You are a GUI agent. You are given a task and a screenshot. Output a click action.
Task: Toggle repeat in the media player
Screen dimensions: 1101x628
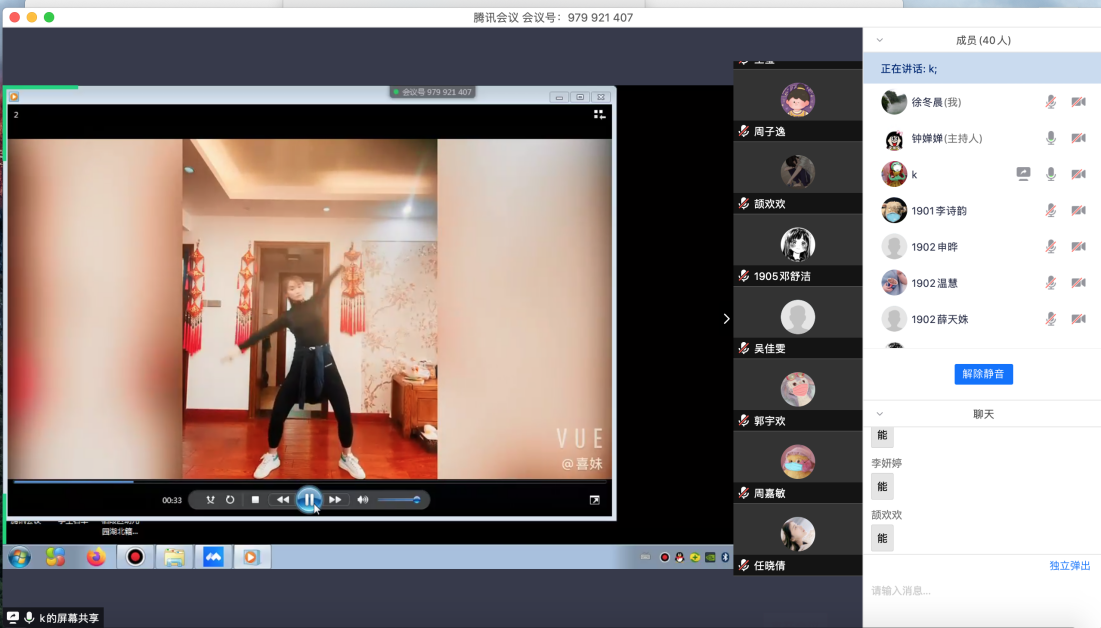coord(230,500)
